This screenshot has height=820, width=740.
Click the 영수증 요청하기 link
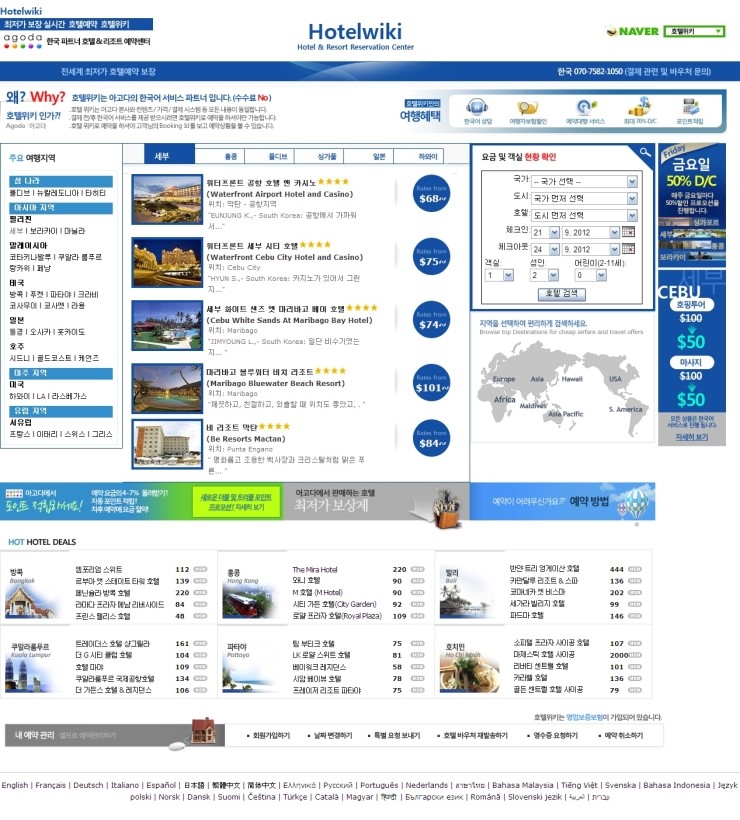(555, 735)
